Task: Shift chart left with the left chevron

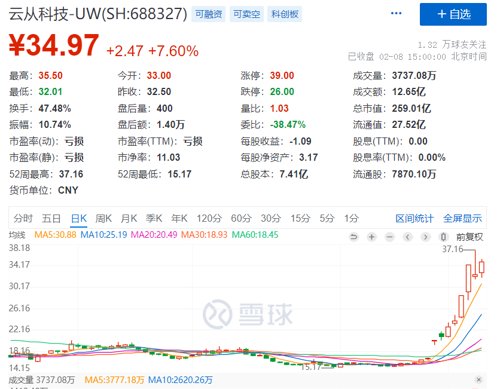Action: [407, 237]
